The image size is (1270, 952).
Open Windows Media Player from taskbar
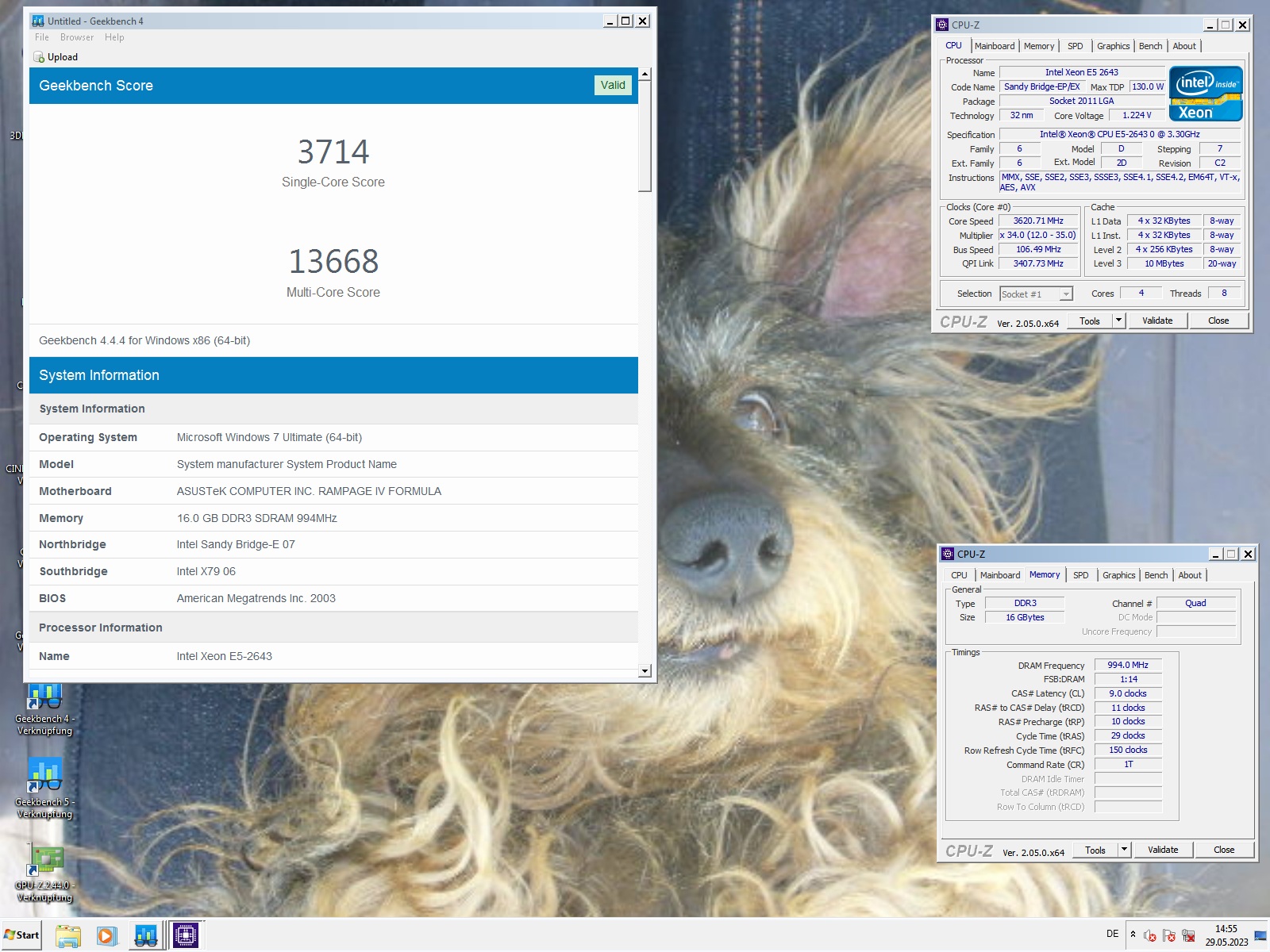(x=106, y=935)
